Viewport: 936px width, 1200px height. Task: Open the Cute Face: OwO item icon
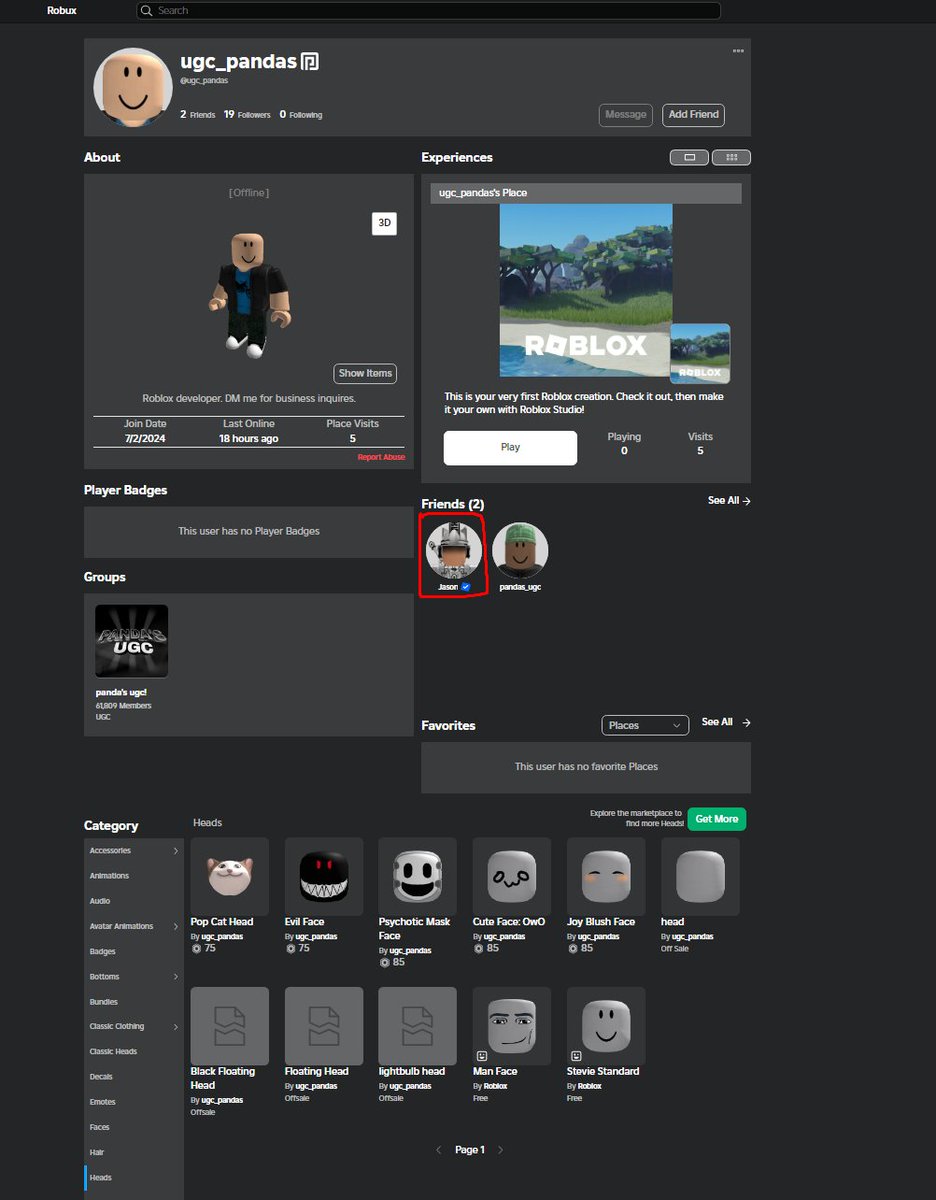pyautogui.click(x=512, y=876)
